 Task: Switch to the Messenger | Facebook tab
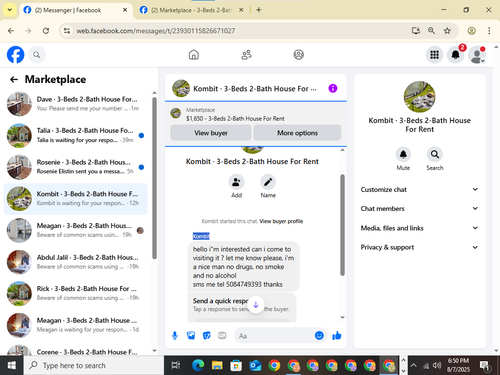click(76, 10)
